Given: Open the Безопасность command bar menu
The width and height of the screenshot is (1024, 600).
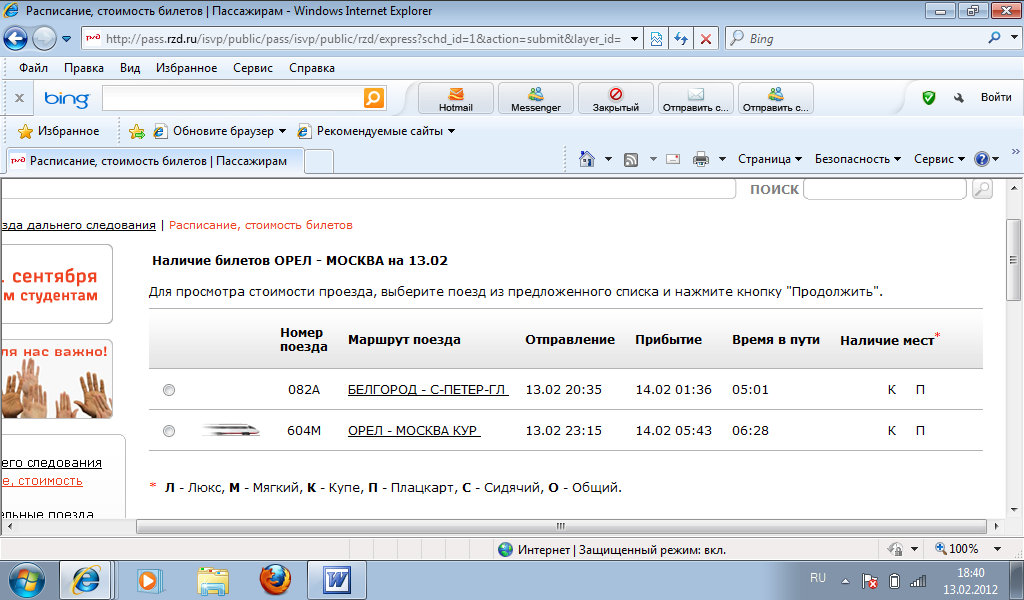Looking at the screenshot, I should [x=857, y=159].
